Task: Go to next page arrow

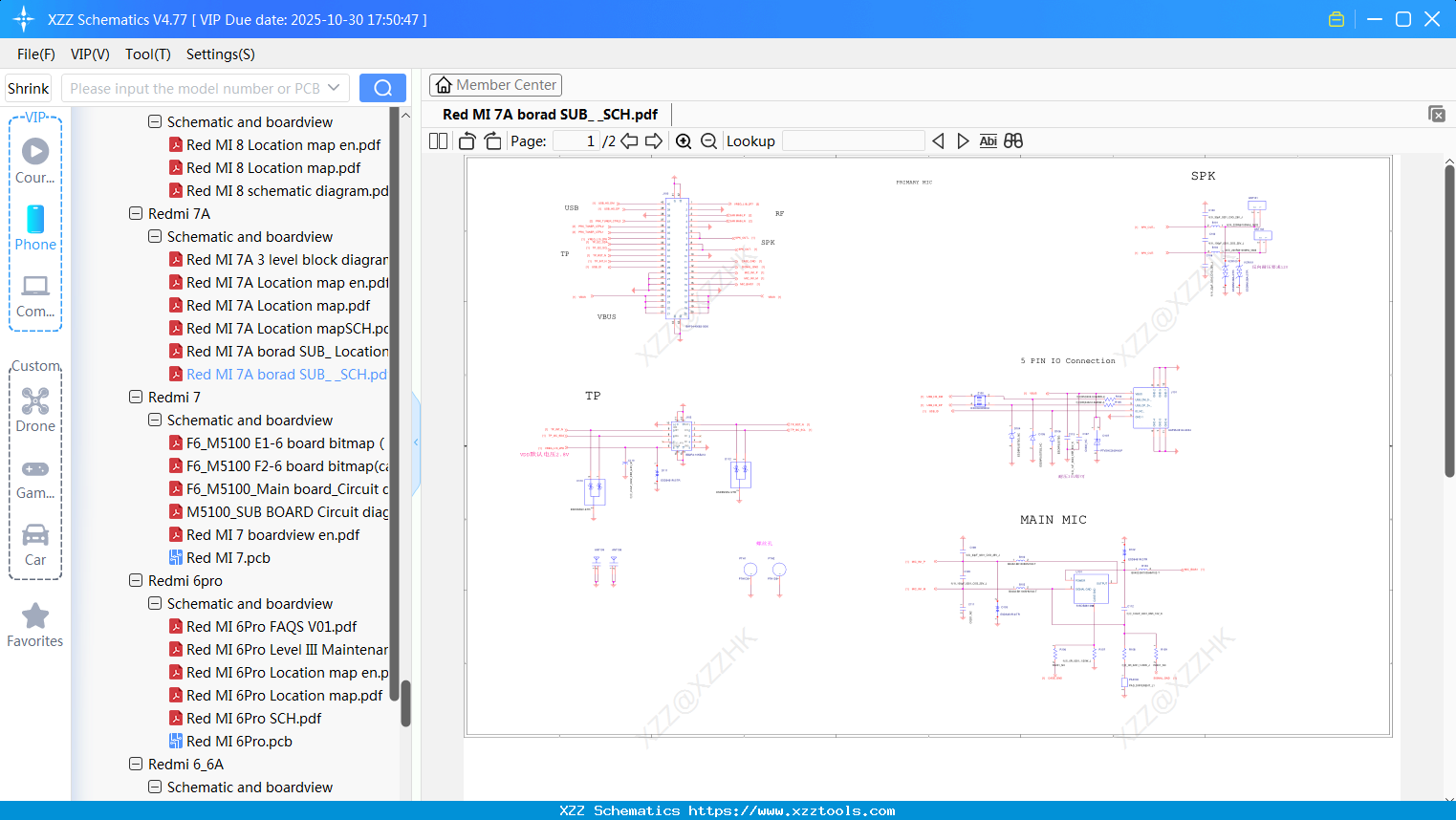Action: click(x=654, y=141)
